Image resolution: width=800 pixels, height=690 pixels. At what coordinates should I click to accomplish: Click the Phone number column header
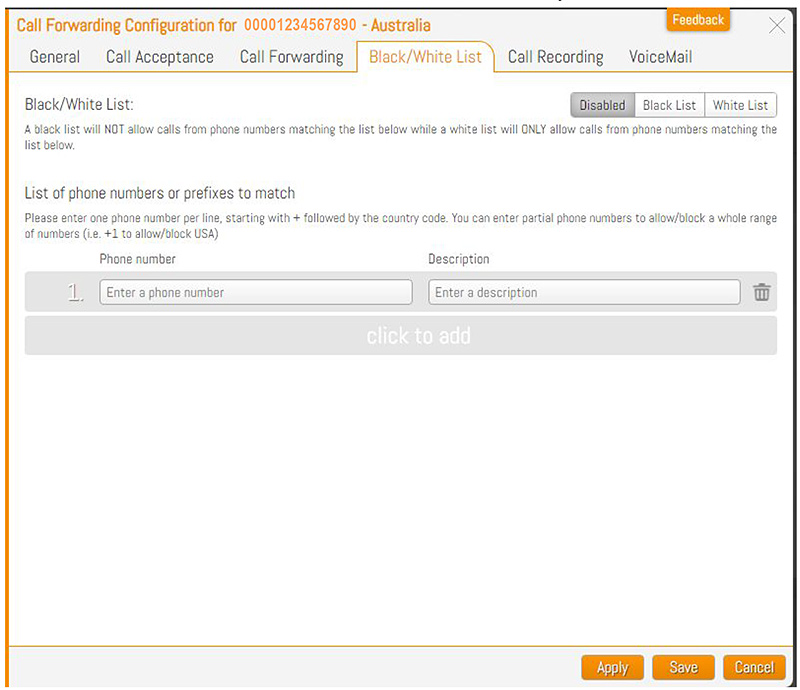137,259
